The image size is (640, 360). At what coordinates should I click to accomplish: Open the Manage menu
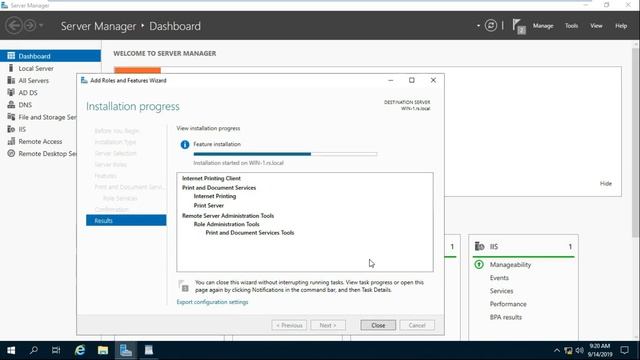tap(543, 26)
